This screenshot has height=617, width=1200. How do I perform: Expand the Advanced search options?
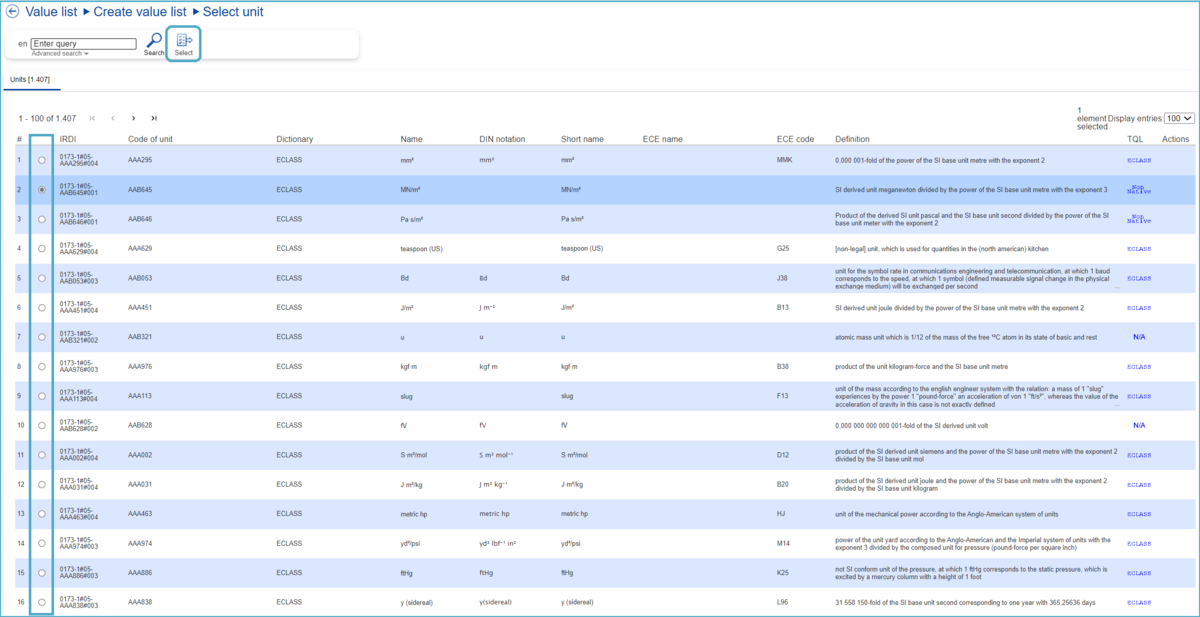[x=59, y=54]
